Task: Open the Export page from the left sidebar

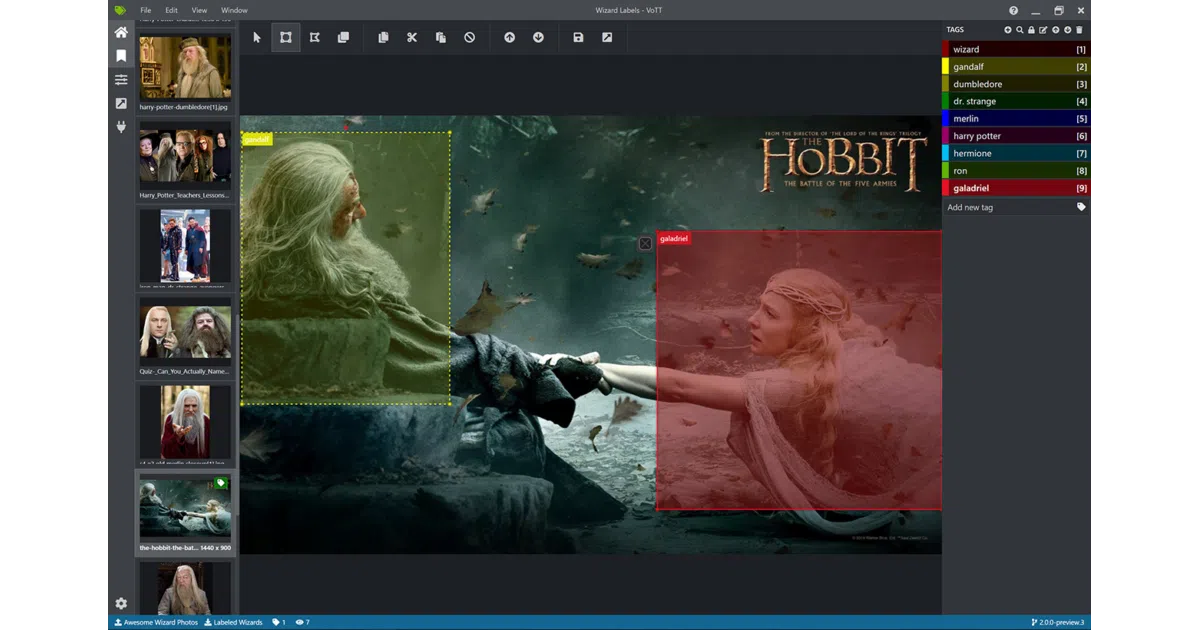Action: (x=121, y=103)
